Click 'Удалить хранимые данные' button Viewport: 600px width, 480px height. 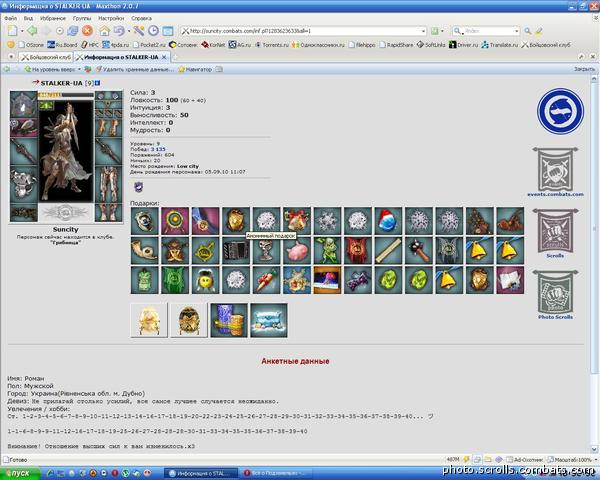(134, 69)
